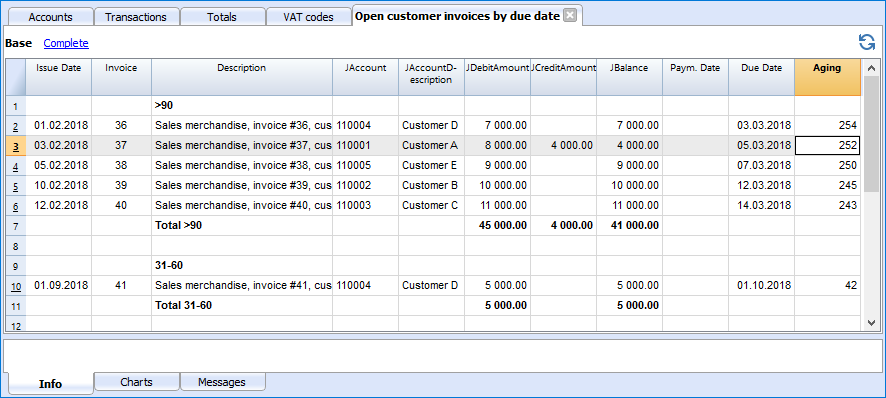Select the Issue Date column header
The width and height of the screenshot is (886, 398).
coord(59,76)
